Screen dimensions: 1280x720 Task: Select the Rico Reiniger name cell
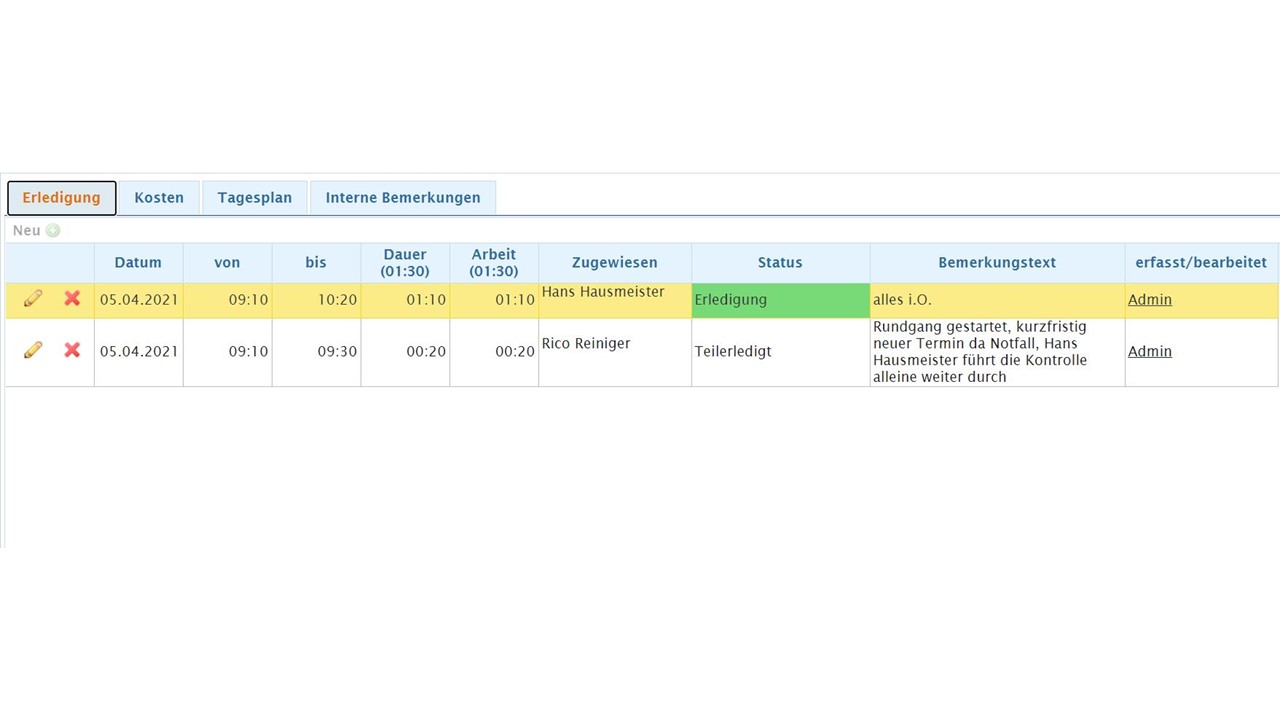pos(615,352)
